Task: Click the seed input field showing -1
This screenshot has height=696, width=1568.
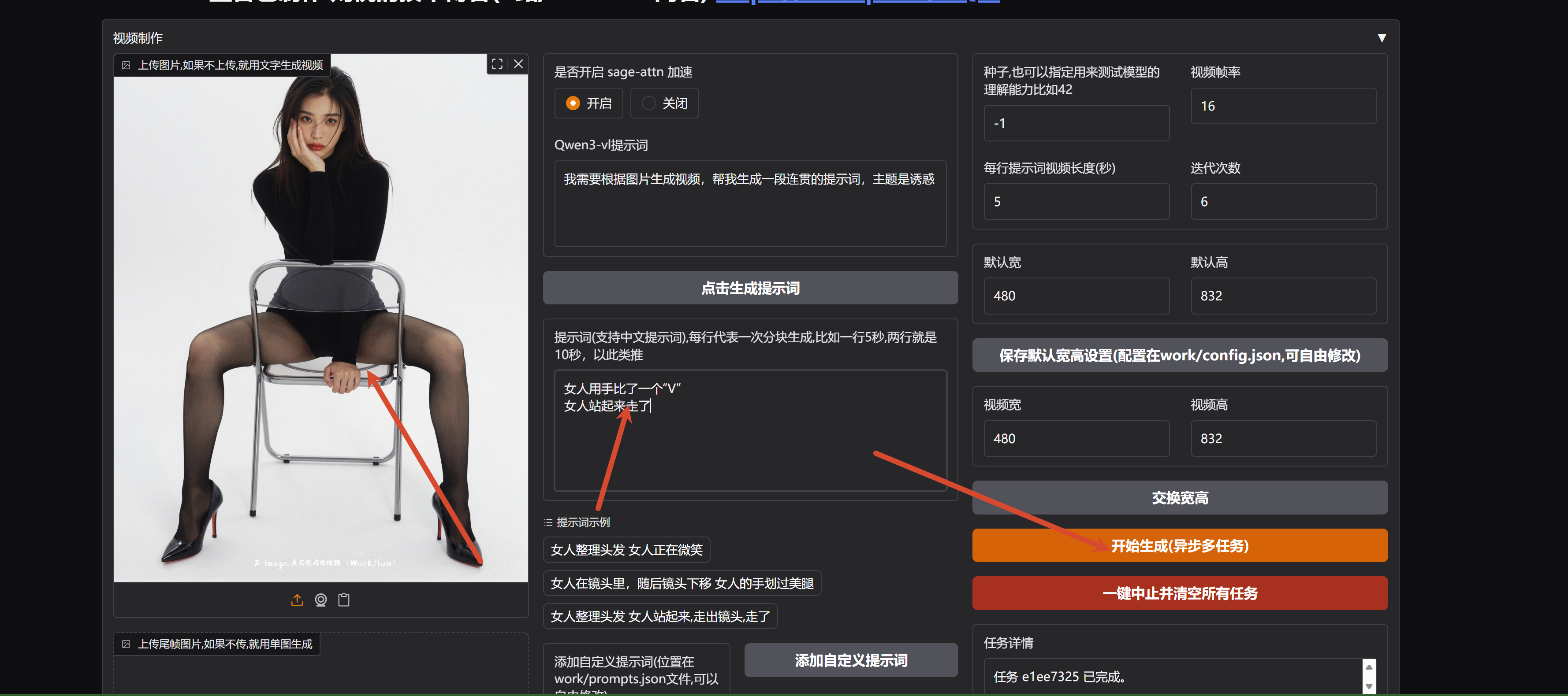Action: pos(1076,123)
